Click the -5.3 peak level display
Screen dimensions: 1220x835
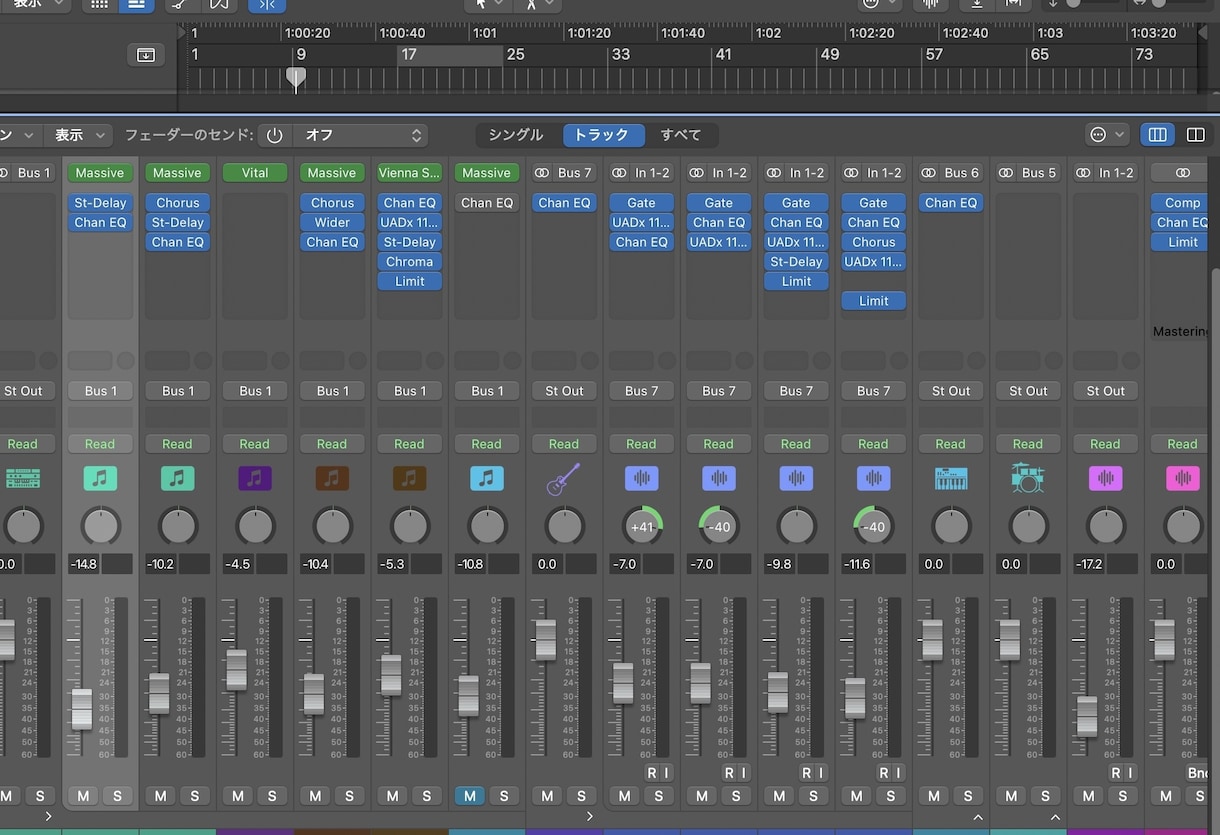[392, 564]
